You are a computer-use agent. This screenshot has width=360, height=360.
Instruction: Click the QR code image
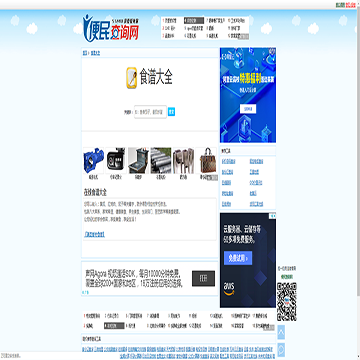pyautogui.click(x=287, y=301)
